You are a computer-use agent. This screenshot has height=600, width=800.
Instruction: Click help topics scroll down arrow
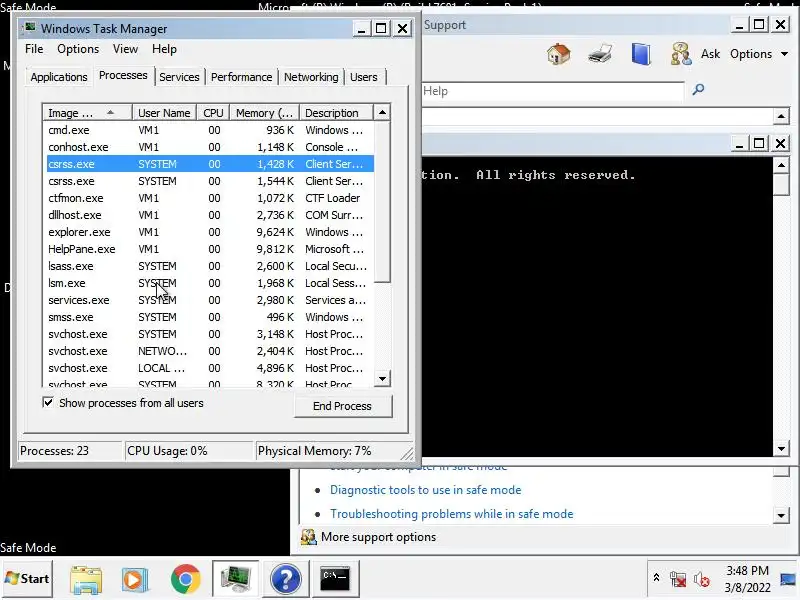[x=781, y=515]
